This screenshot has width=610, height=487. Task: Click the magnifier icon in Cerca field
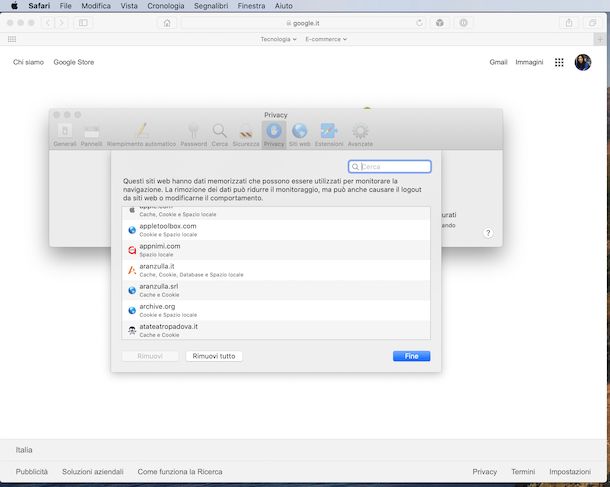click(x=355, y=166)
